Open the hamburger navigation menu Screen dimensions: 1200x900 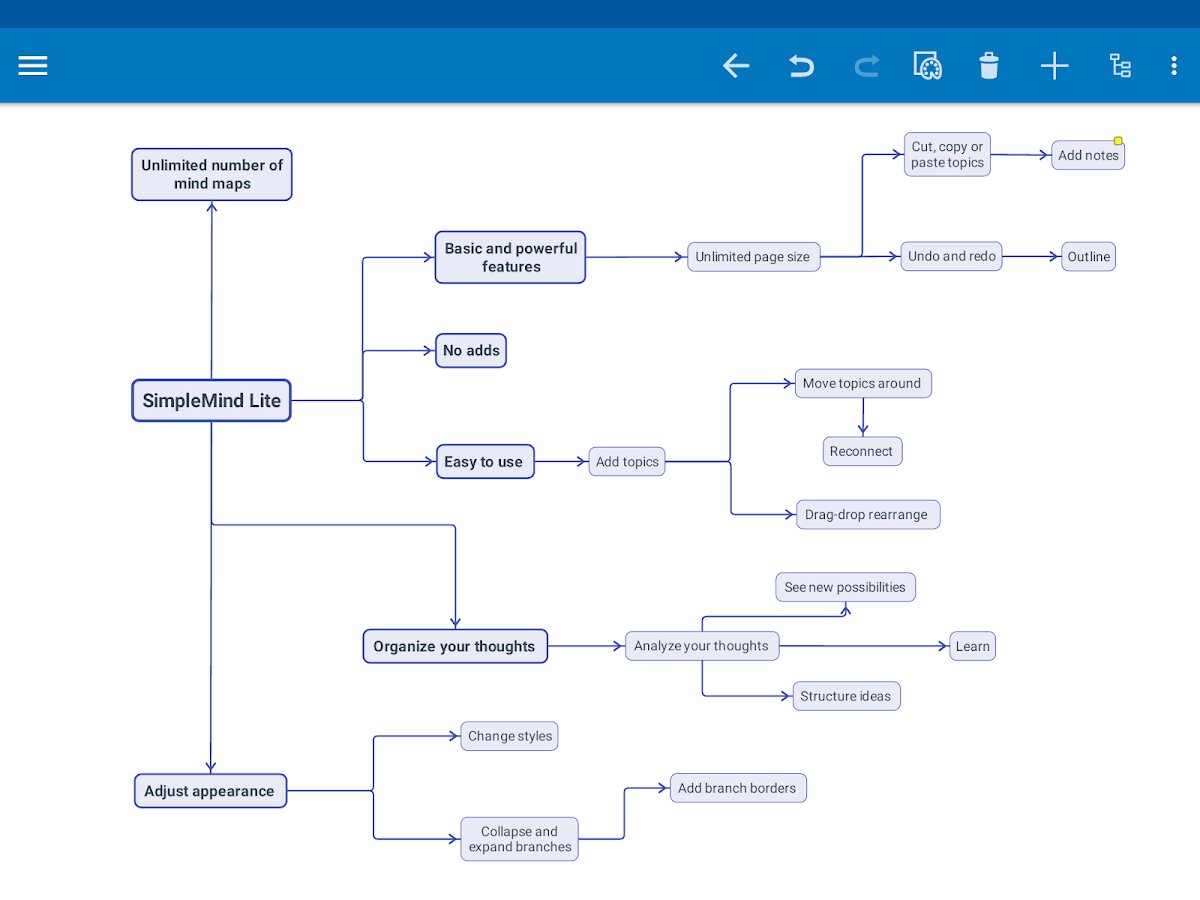[x=33, y=66]
